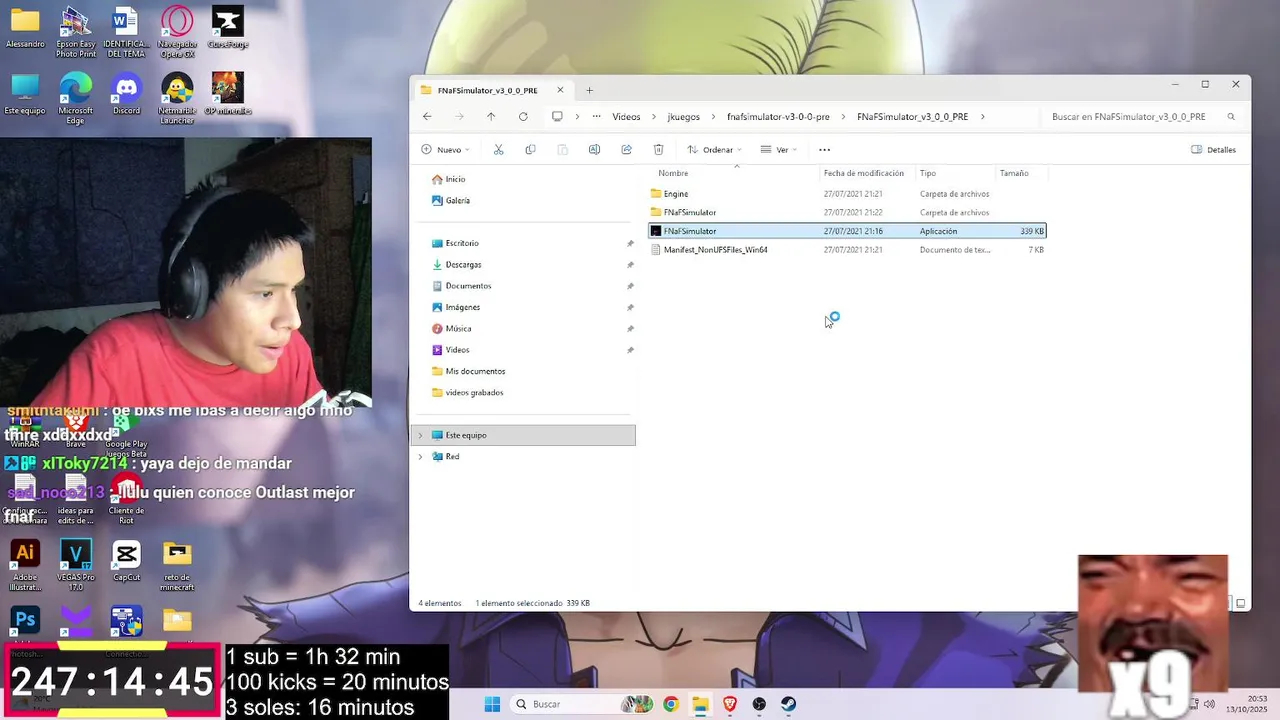Open OBS Studio from the taskbar

tap(759, 704)
